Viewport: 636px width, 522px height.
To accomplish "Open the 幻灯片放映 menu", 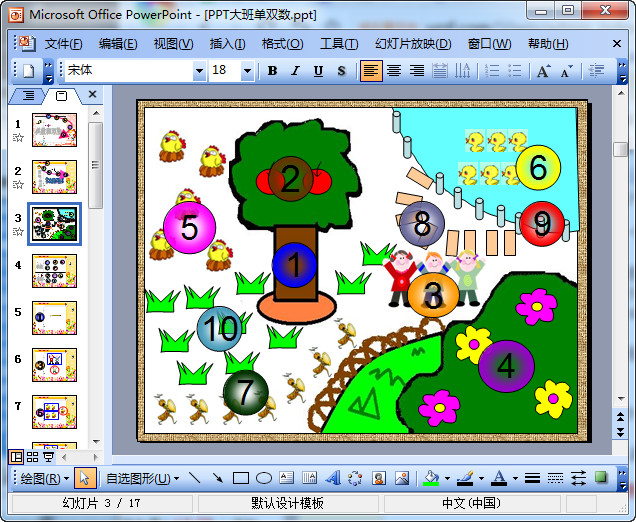I will pos(413,44).
